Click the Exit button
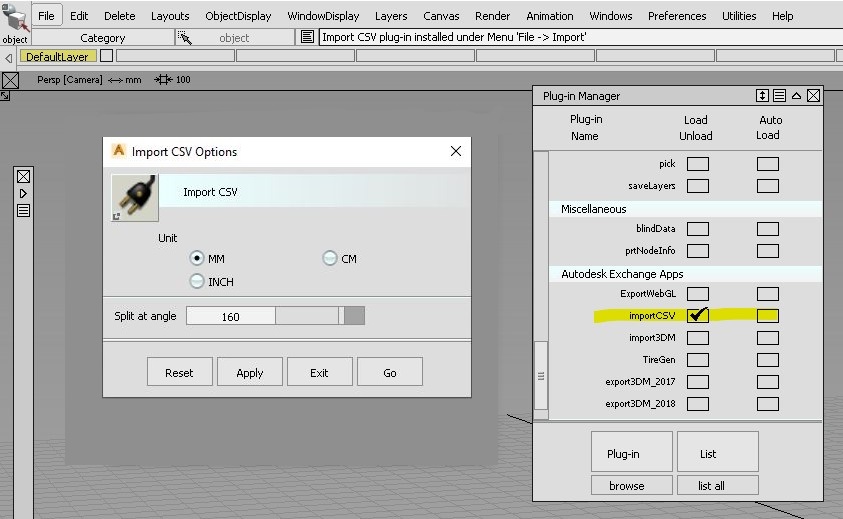This screenshot has width=843, height=519. (x=320, y=372)
